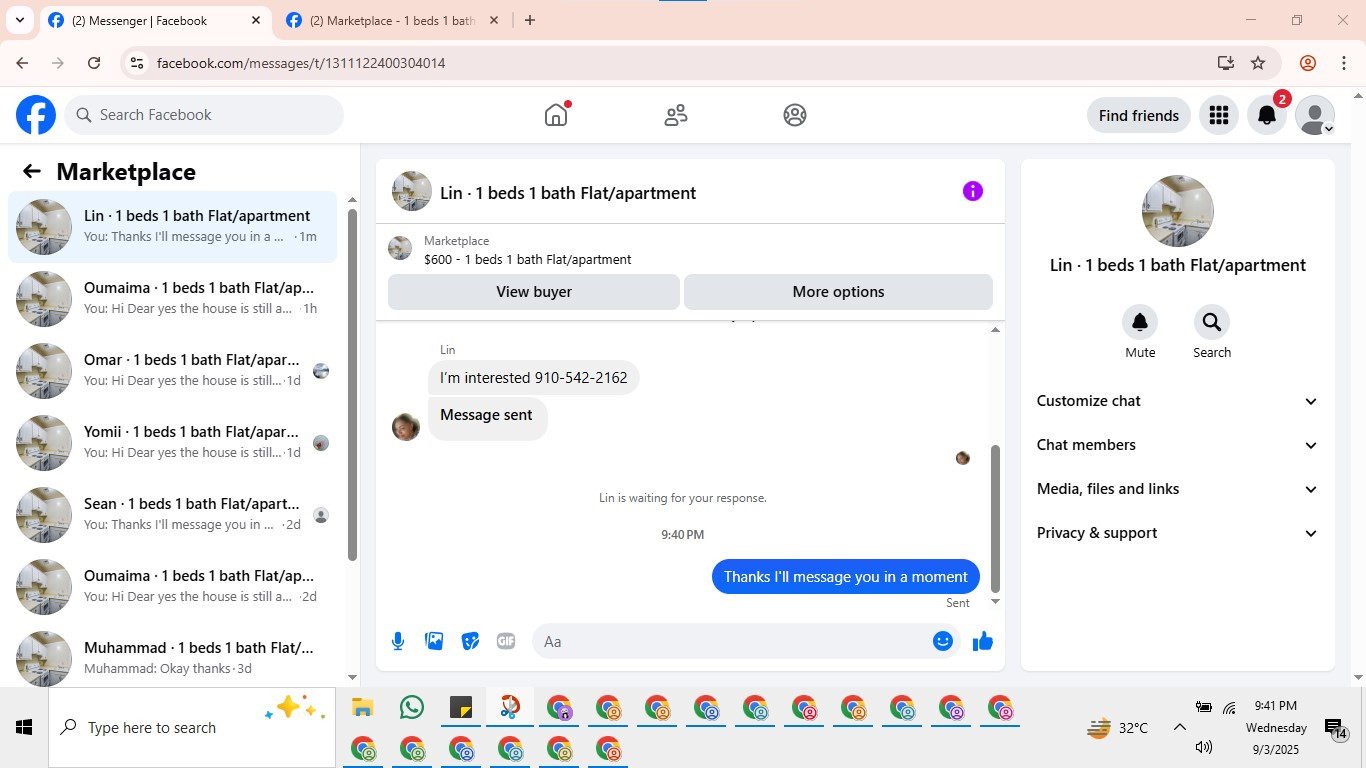Attach a photo using the image icon
Image resolution: width=1366 pixels, height=768 pixels.
(x=434, y=641)
